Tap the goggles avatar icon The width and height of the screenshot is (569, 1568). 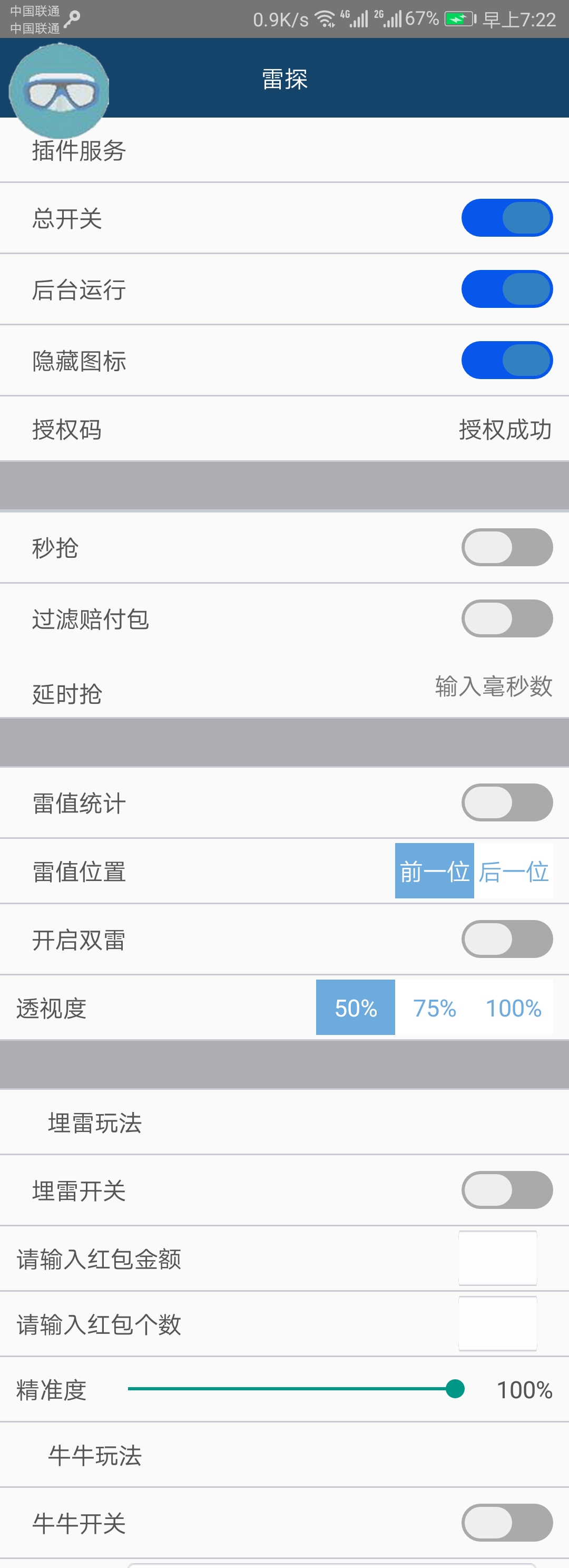pyautogui.click(x=59, y=91)
